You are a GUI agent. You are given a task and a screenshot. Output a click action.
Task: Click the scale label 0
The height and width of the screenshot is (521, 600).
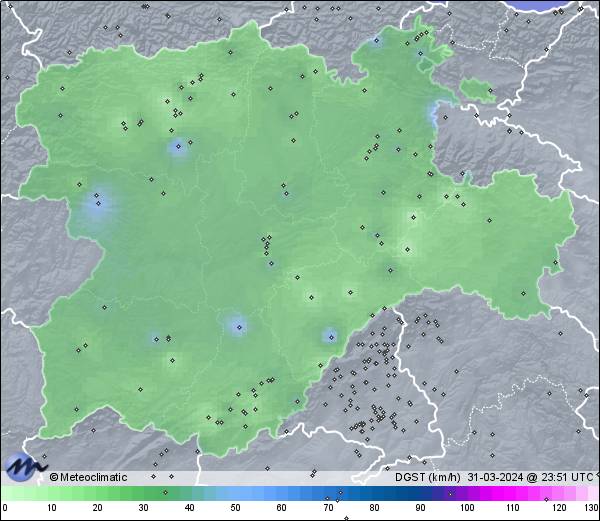click(x=5, y=508)
